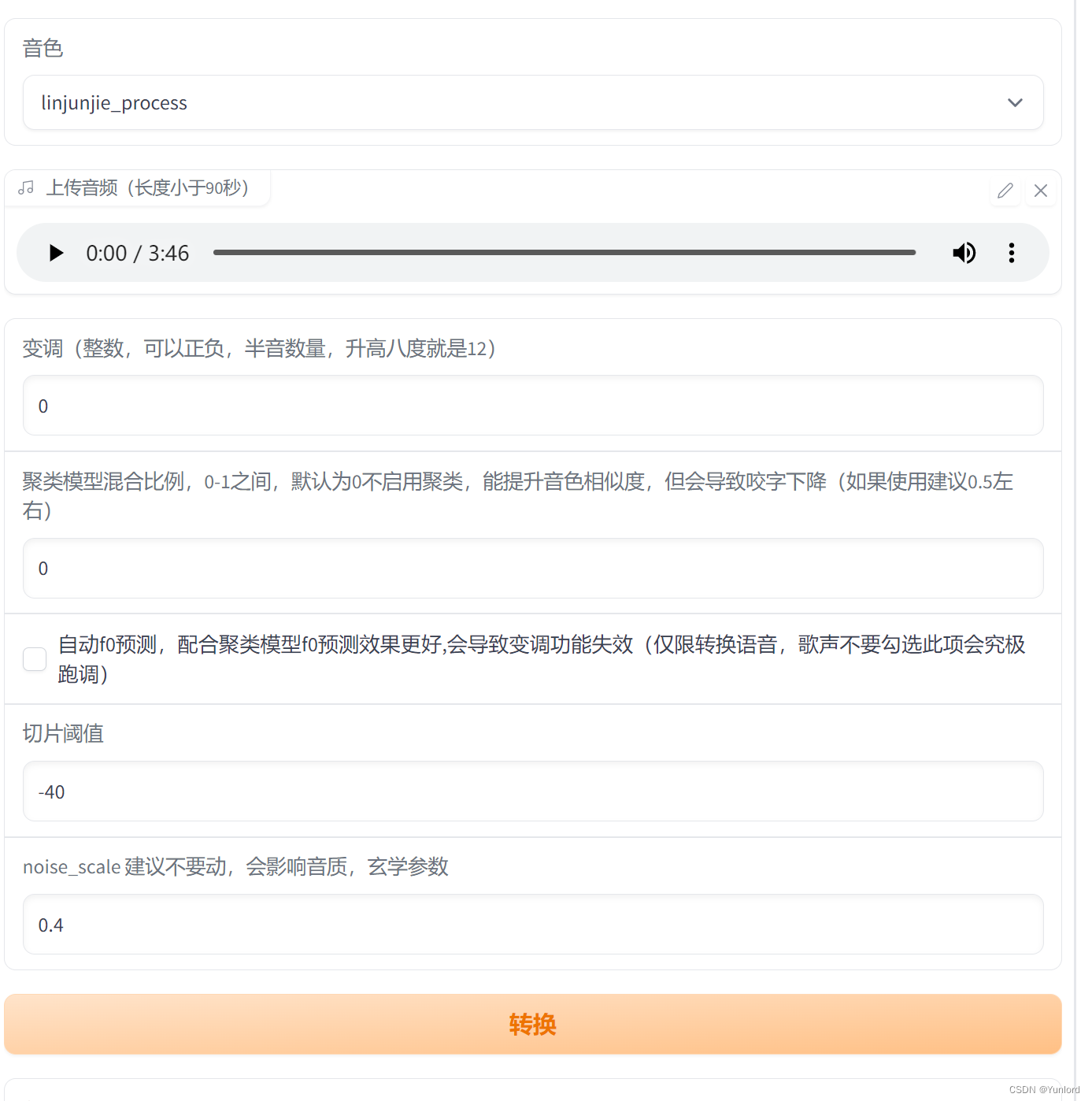The width and height of the screenshot is (1092, 1101).
Task: Click the 自动f0预测 checkbox description text
Action: pyautogui.click(x=542, y=659)
